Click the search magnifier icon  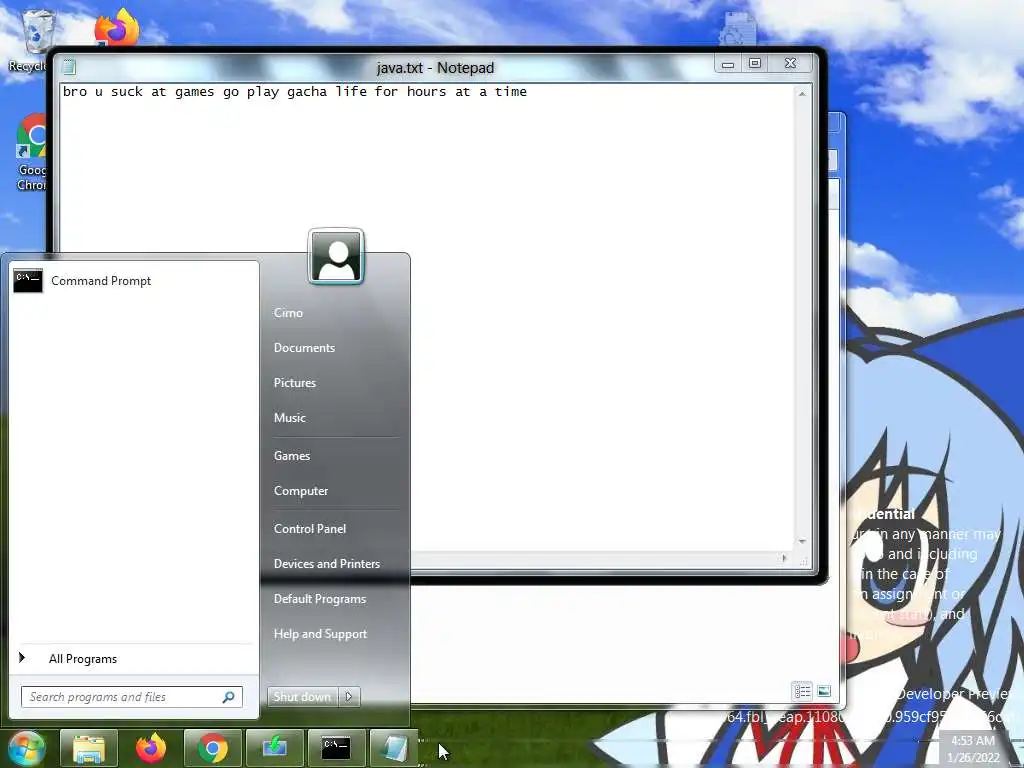pyautogui.click(x=229, y=697)
